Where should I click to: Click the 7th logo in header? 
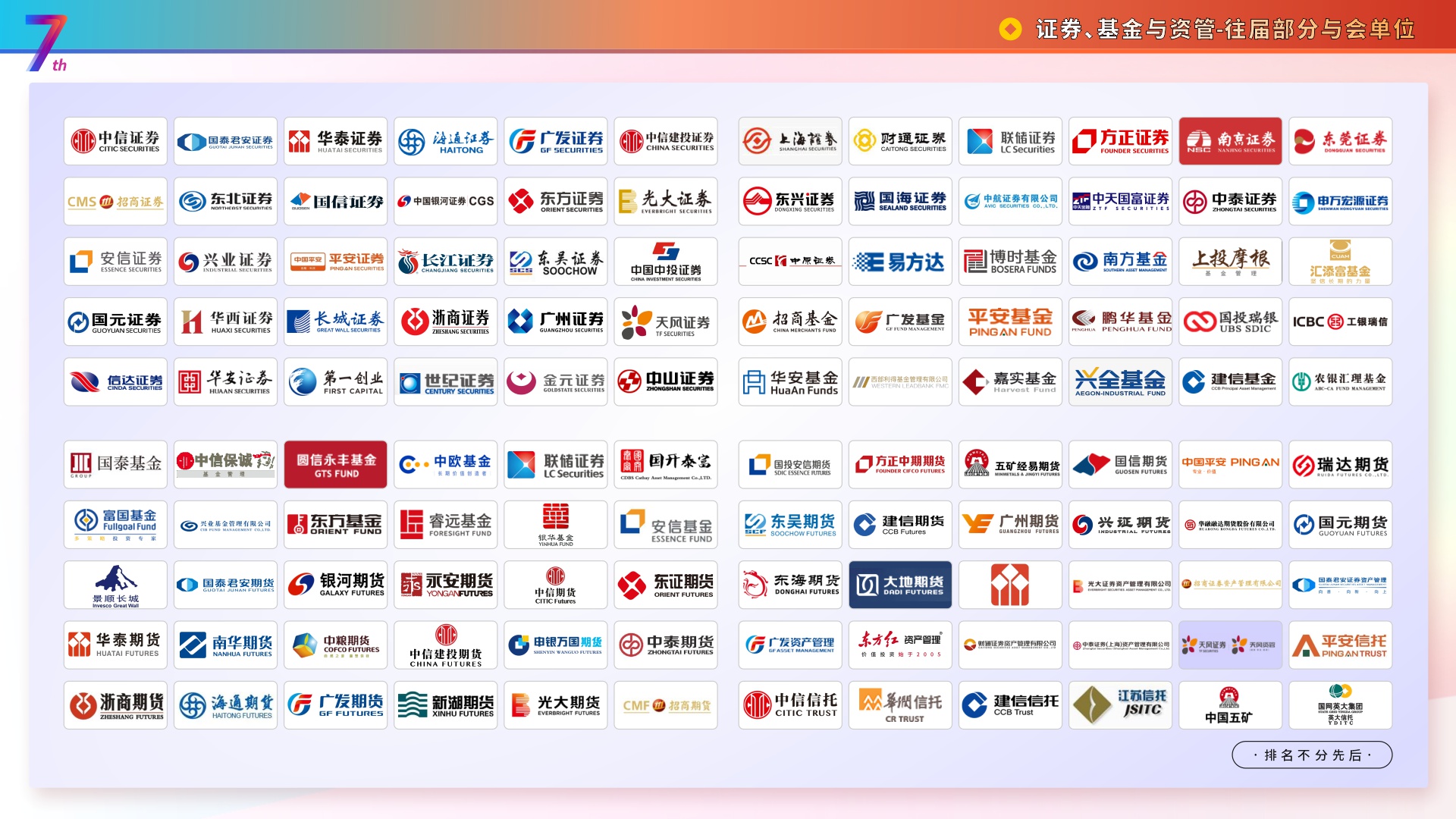tap(46, 42)
